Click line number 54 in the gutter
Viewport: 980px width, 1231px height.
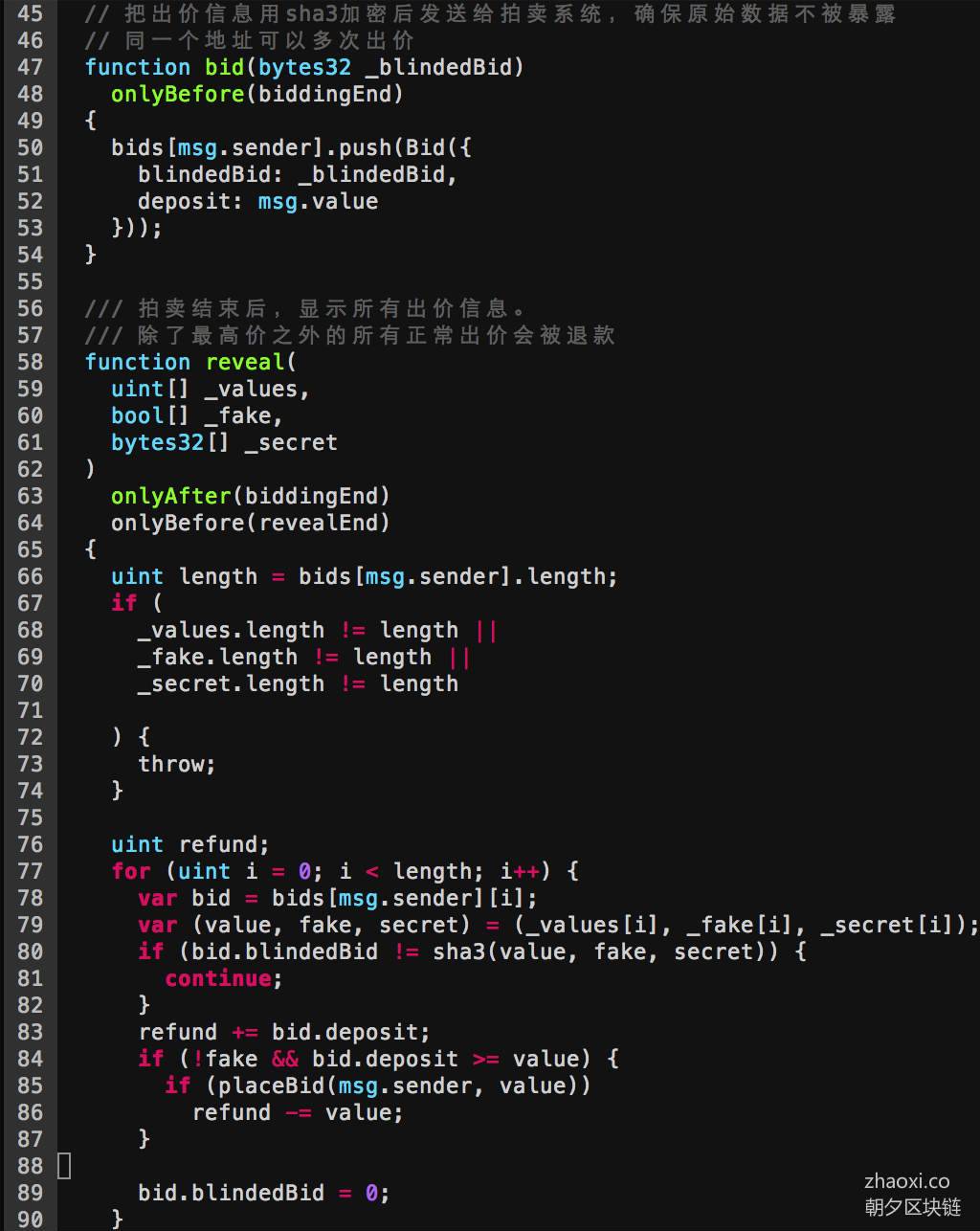[x=31, y=255]
